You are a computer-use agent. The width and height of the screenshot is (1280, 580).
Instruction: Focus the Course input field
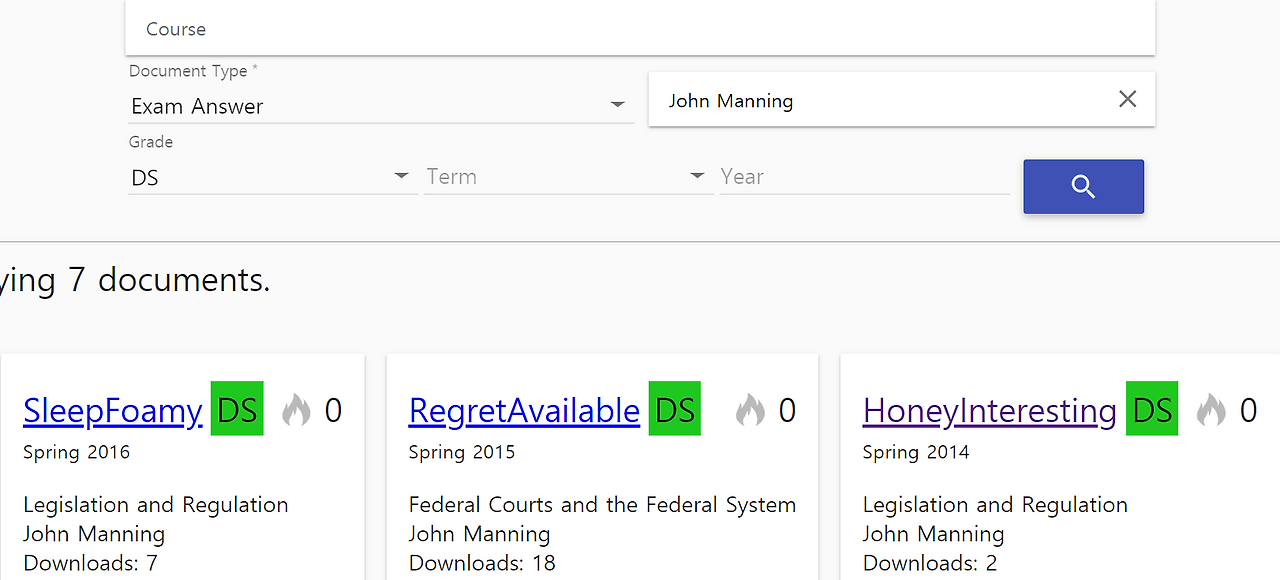(x=640, y=29)
